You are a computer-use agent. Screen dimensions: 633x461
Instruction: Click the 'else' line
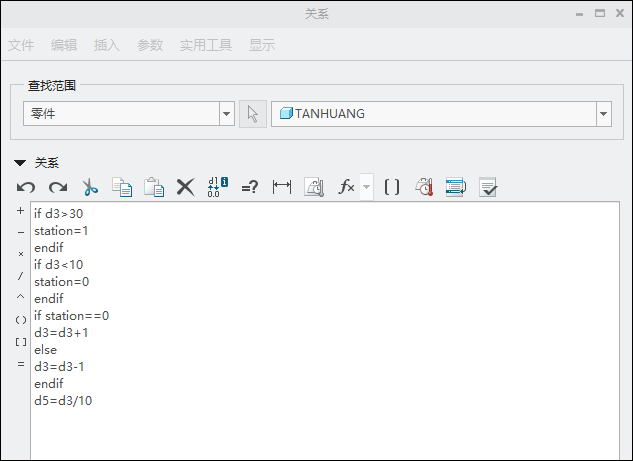[x=46, y=350]
